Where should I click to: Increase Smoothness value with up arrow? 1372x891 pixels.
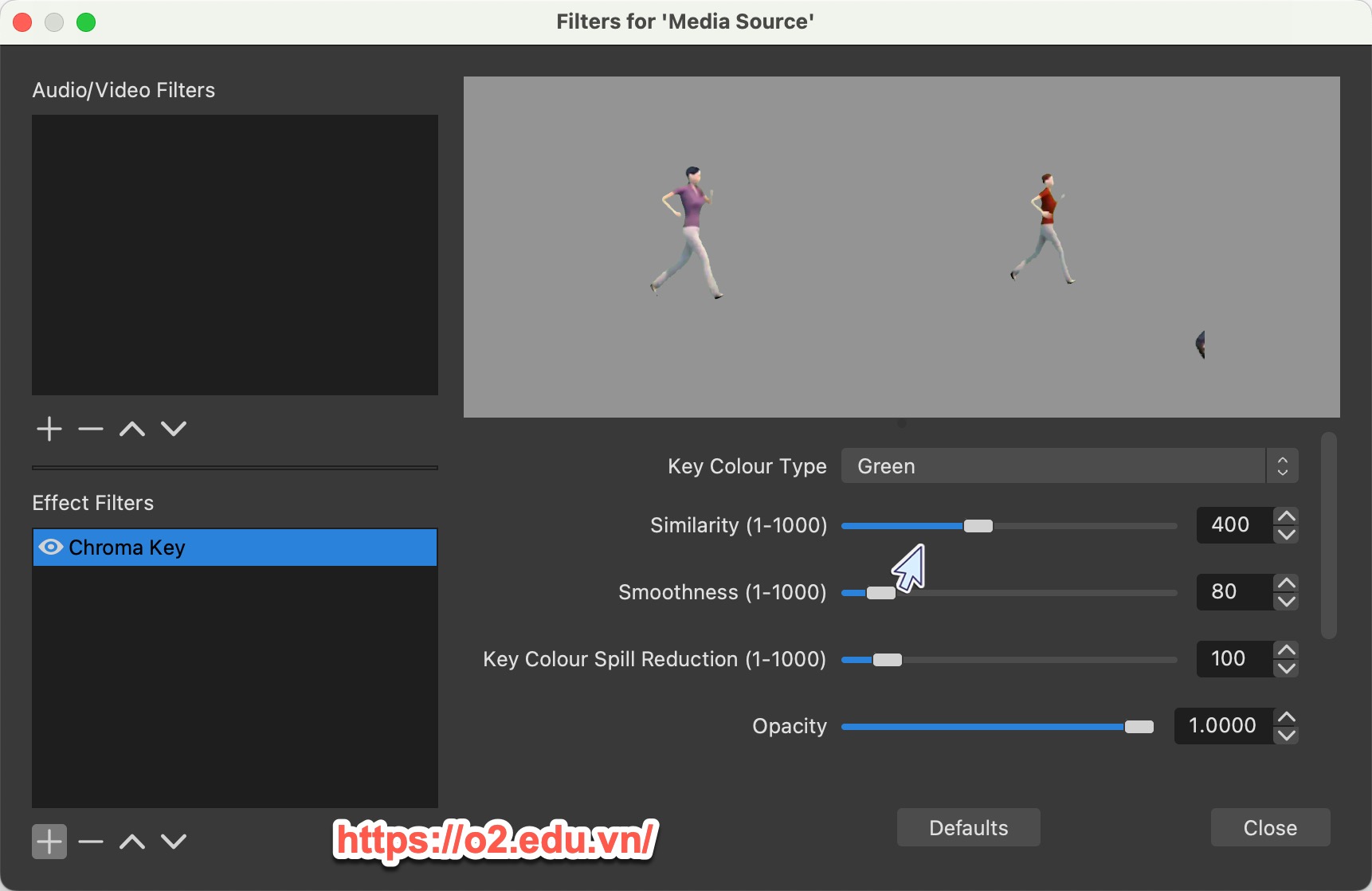click(x=1286, y=583)
